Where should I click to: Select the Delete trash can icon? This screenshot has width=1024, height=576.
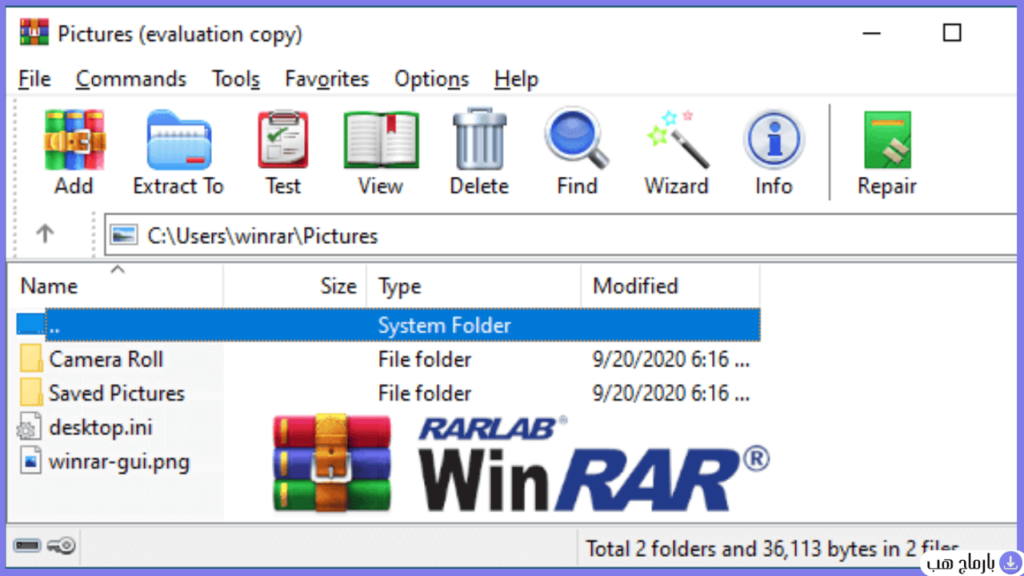point(479,140)
